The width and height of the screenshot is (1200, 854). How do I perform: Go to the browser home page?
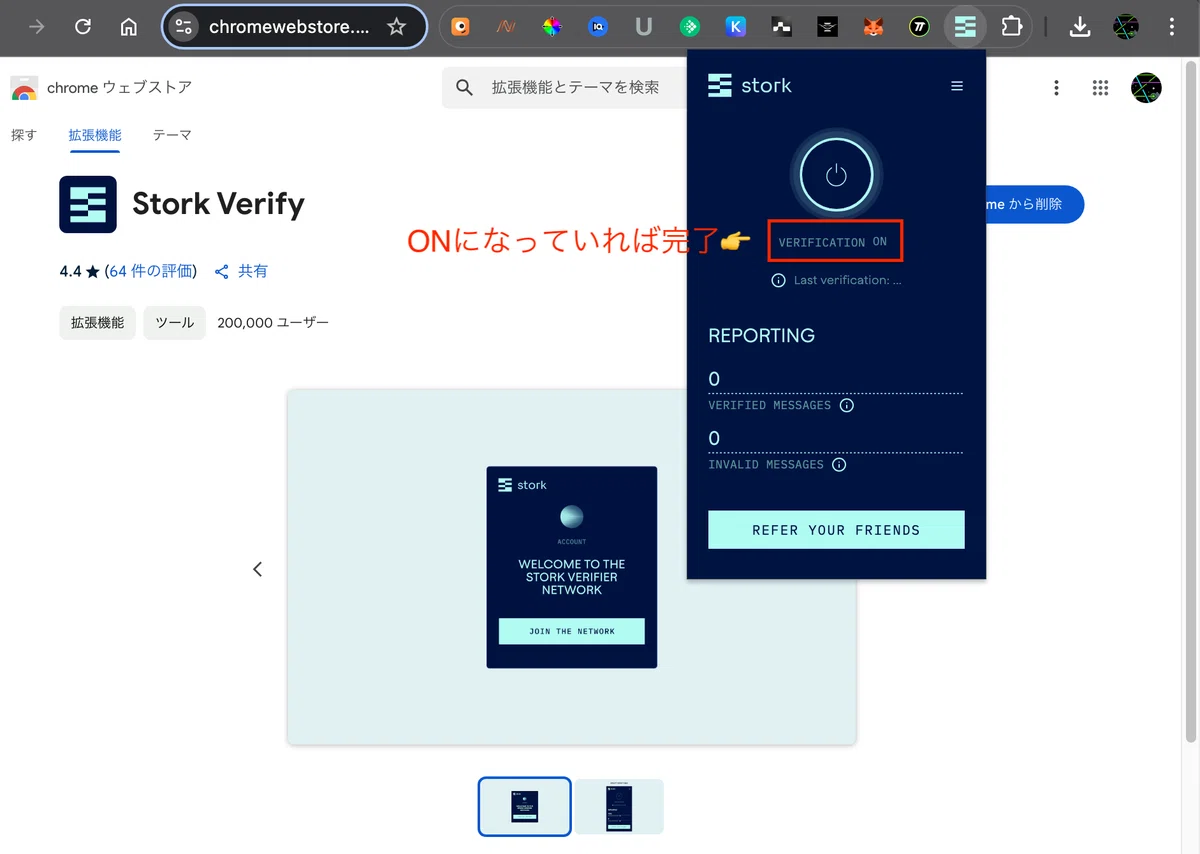tap(128, 27)
